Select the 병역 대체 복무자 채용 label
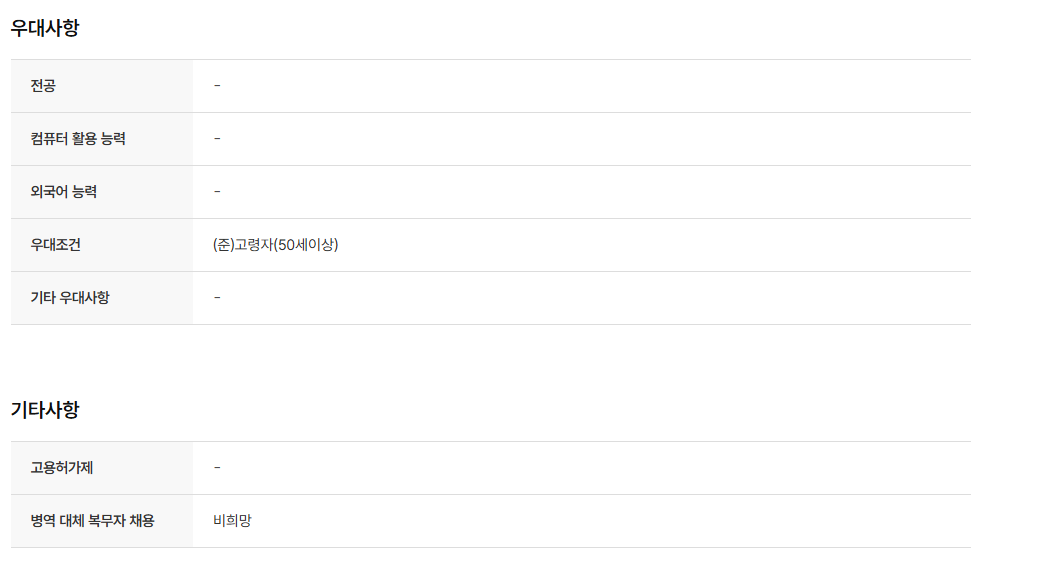 pos(93,521)
